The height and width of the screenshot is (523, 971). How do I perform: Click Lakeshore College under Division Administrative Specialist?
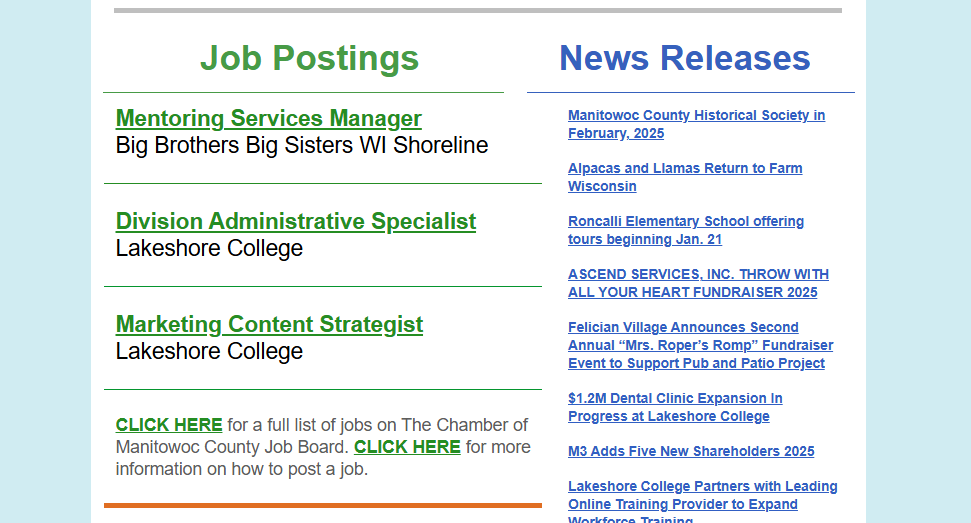[209, 249]
